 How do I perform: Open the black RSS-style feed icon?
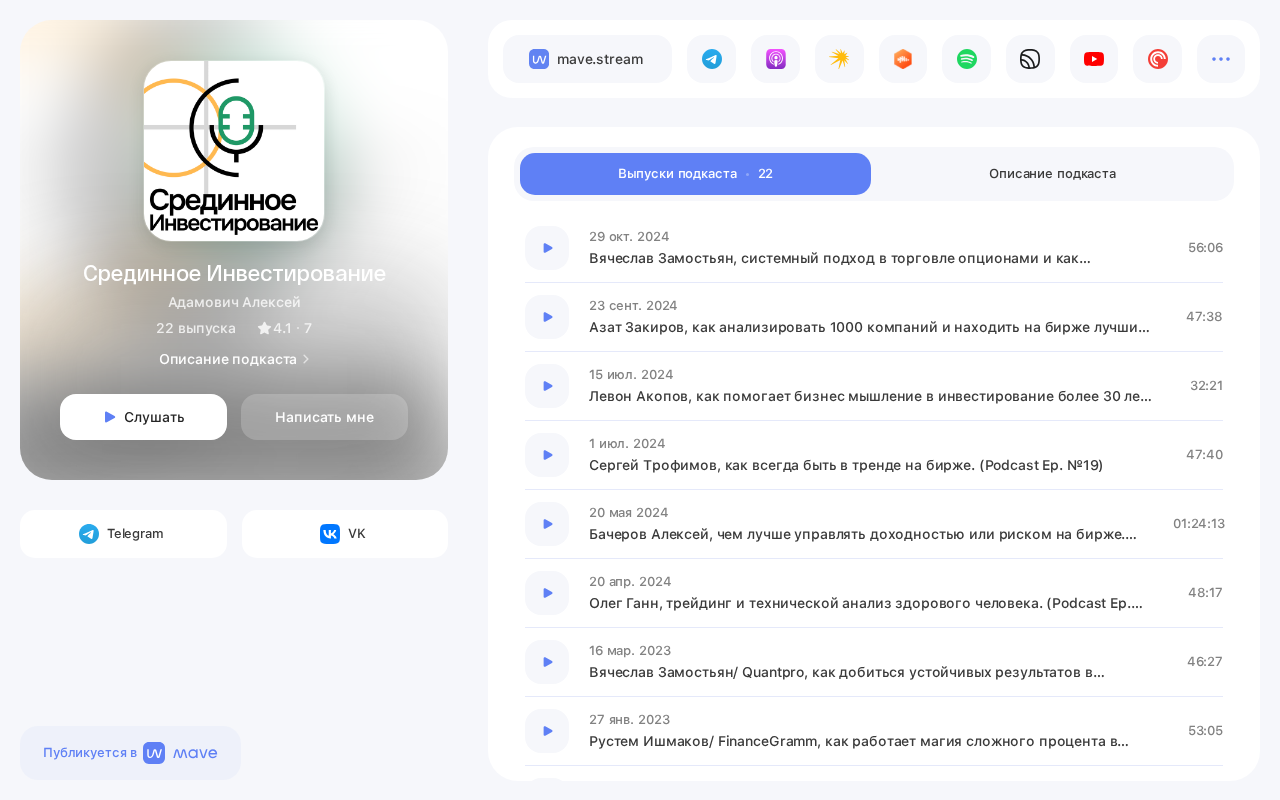click(1030, 59)
